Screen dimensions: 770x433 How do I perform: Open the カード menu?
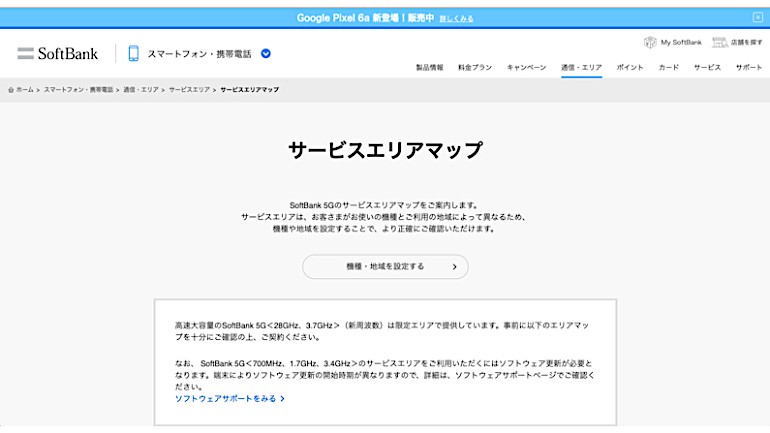(x=668, y=67)
